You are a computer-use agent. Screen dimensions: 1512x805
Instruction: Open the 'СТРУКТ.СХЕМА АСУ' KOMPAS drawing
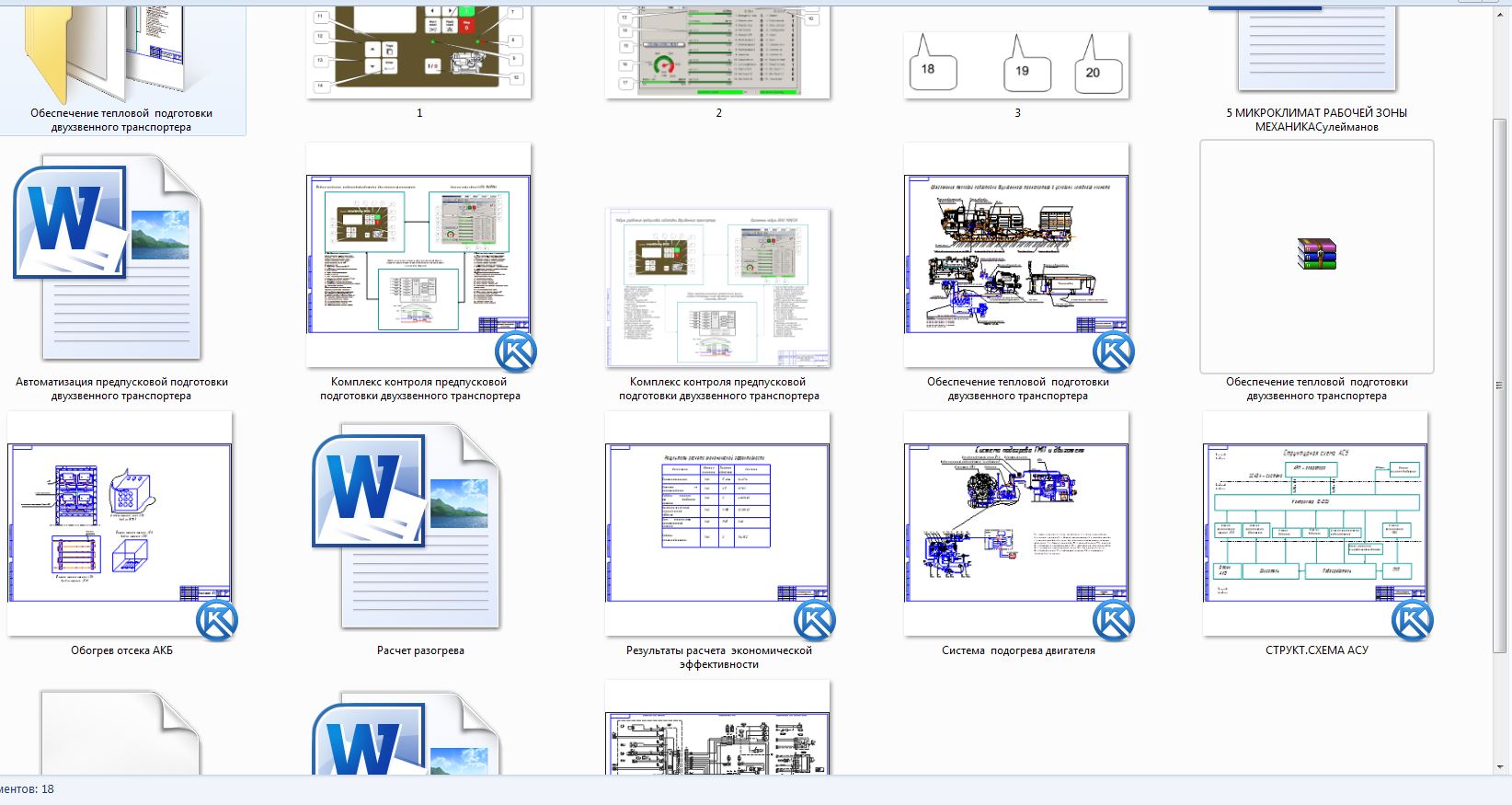click(1316, 524)
